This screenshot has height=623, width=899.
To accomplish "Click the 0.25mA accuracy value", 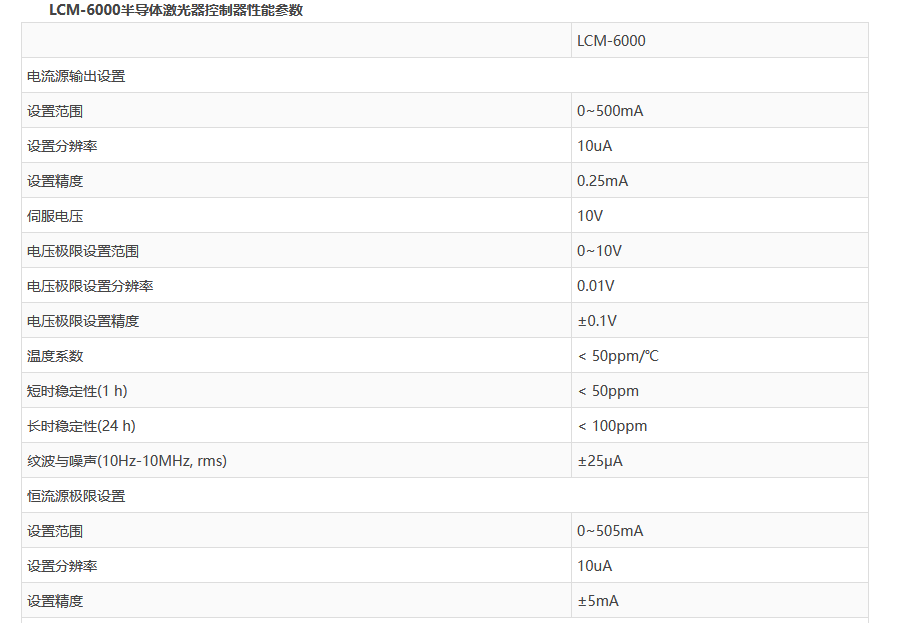I will [602, 181].
